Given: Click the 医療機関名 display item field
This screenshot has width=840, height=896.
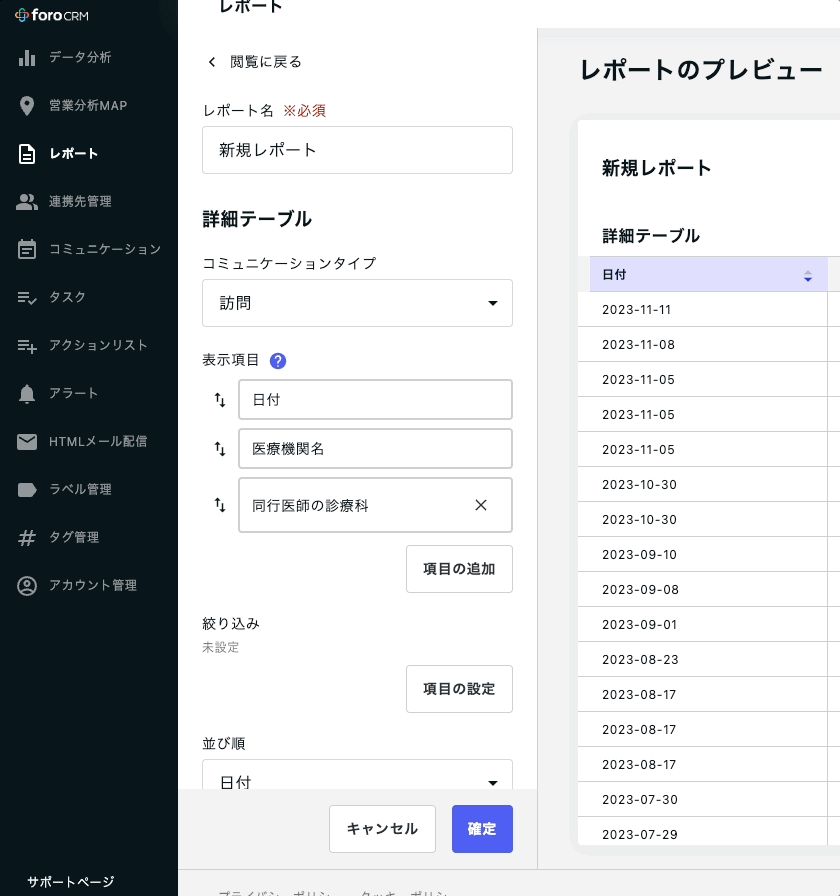Looking at the screenshot, I should point(375,449).
